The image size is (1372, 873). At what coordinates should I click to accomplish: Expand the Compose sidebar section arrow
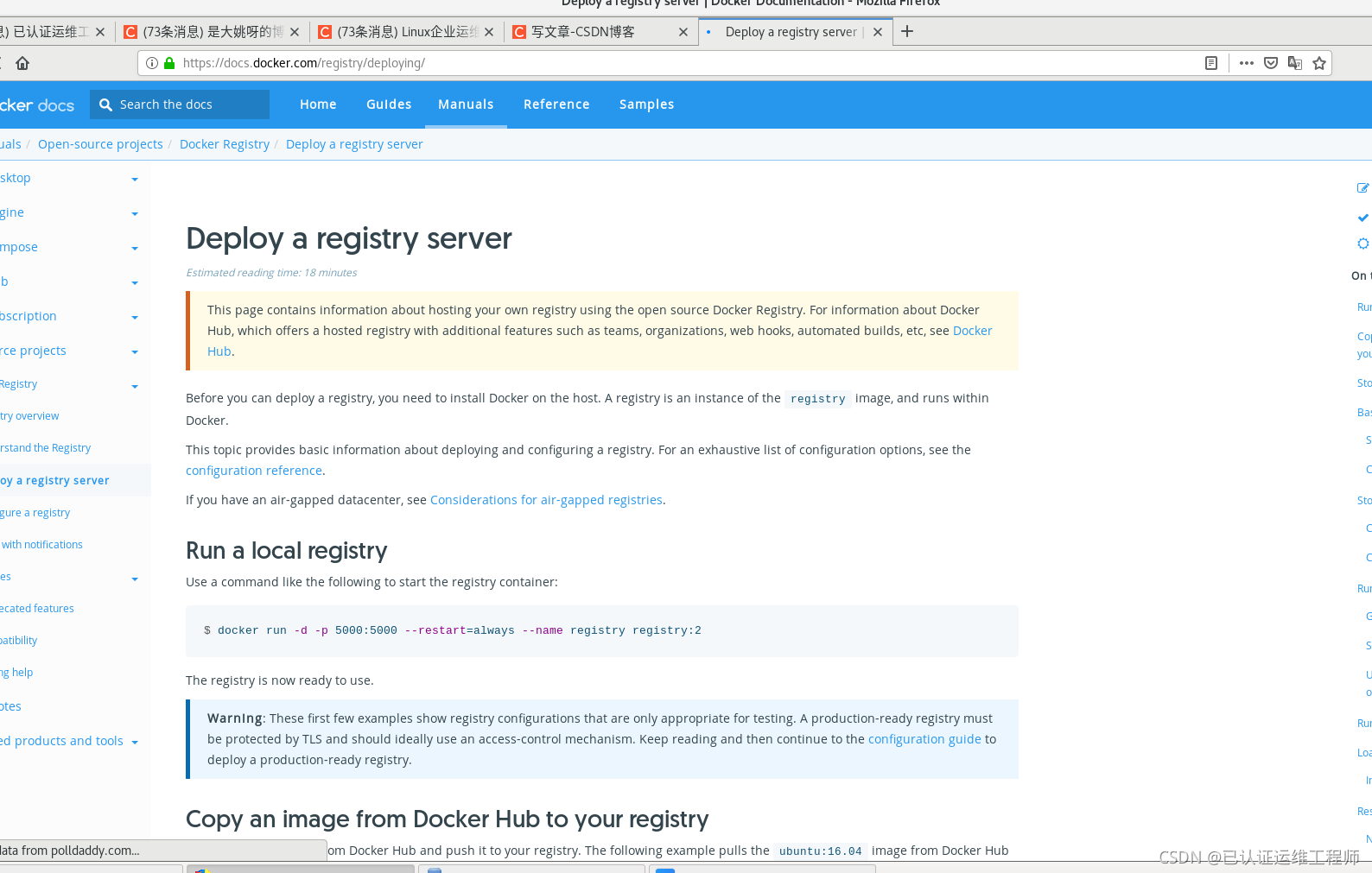pos(135,249)
